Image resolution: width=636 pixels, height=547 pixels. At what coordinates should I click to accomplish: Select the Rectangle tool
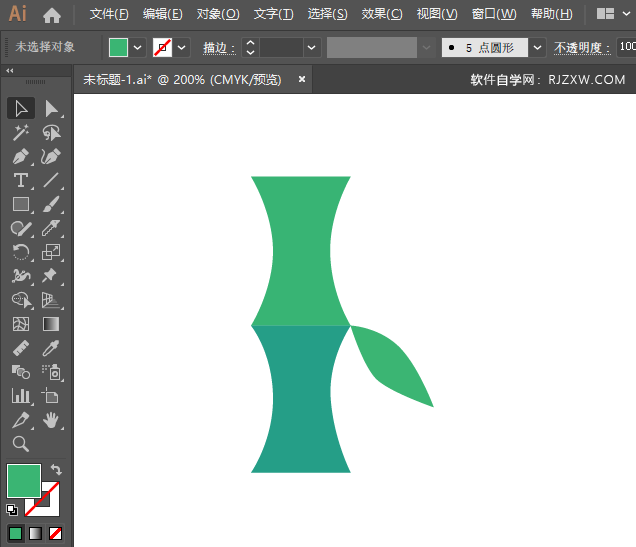point(20,204)
